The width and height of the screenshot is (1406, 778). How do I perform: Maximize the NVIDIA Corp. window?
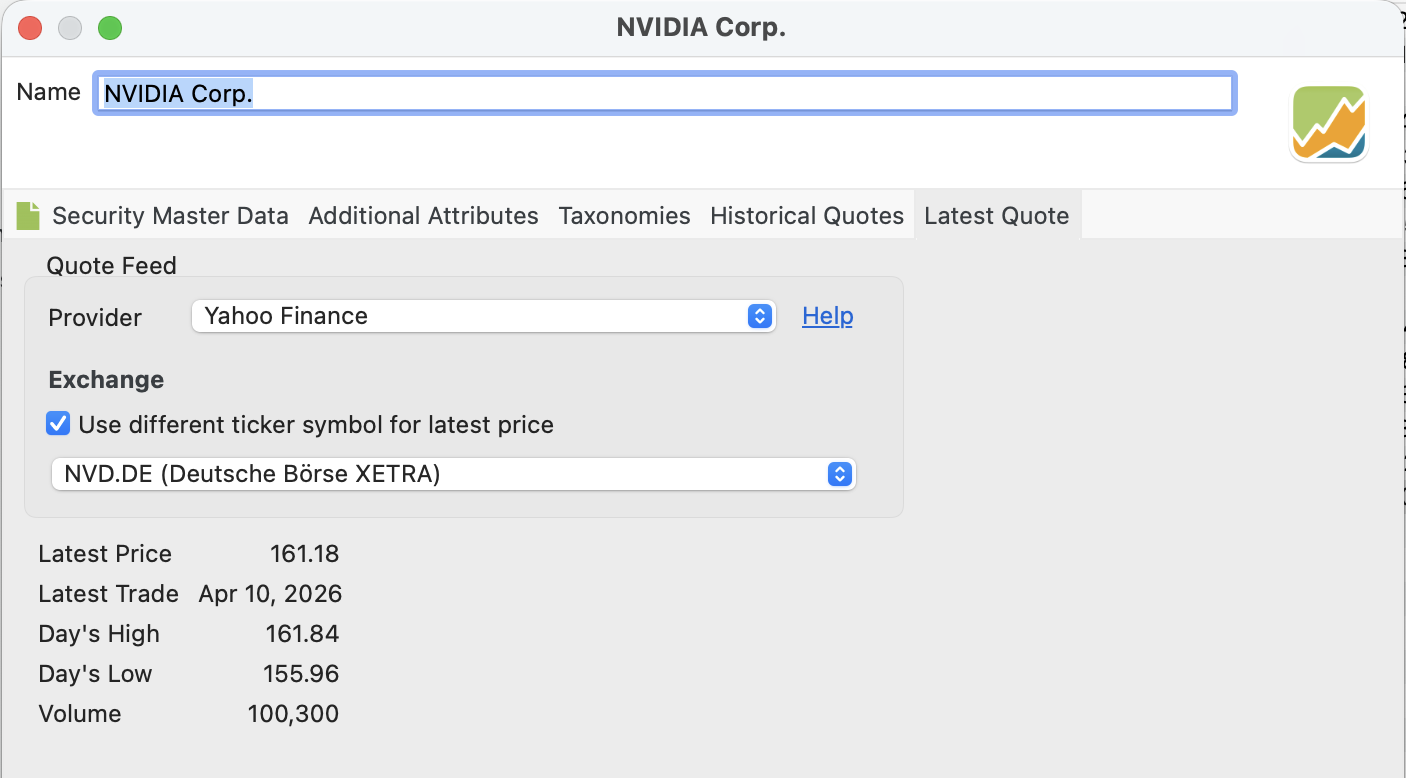pos(110,28)
